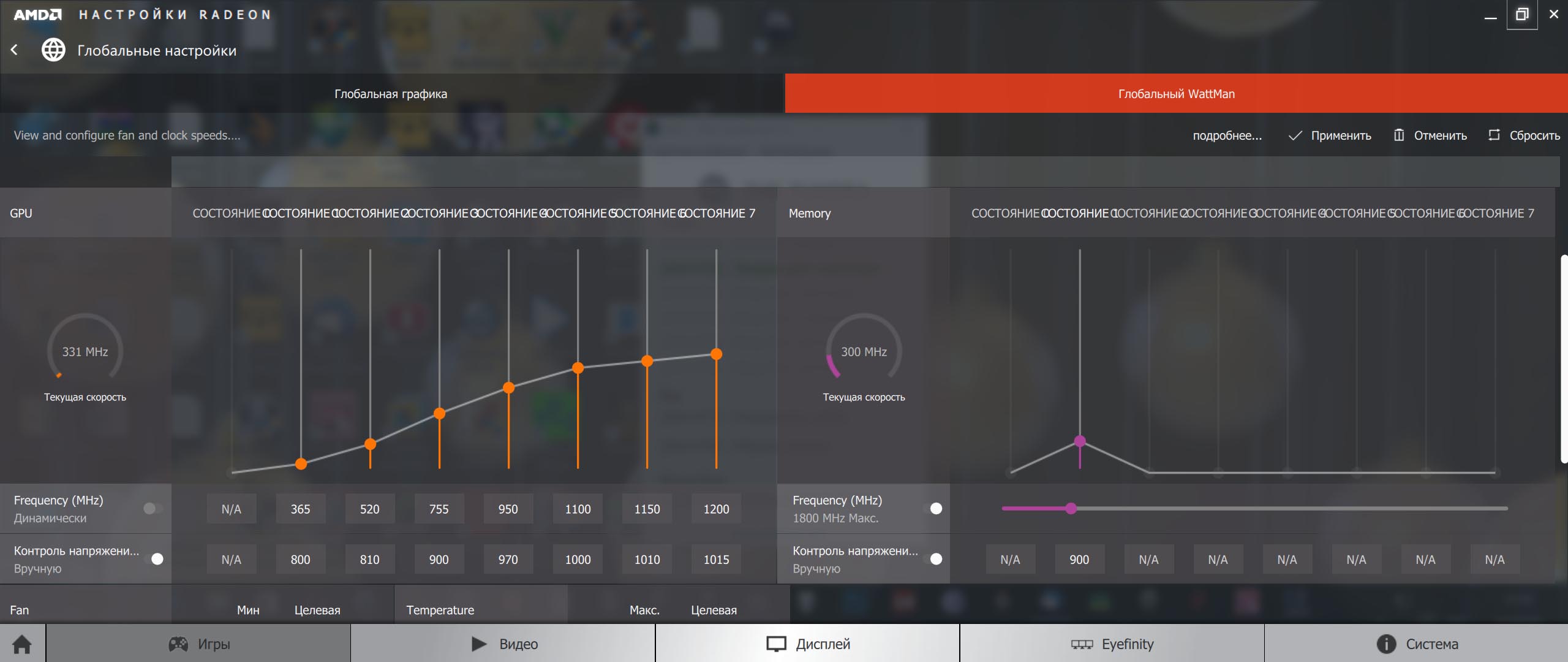The height and width of the screenshot is (662, 1568).
Task: Click the Отменить trash icon
Action: click(1399, 135)
